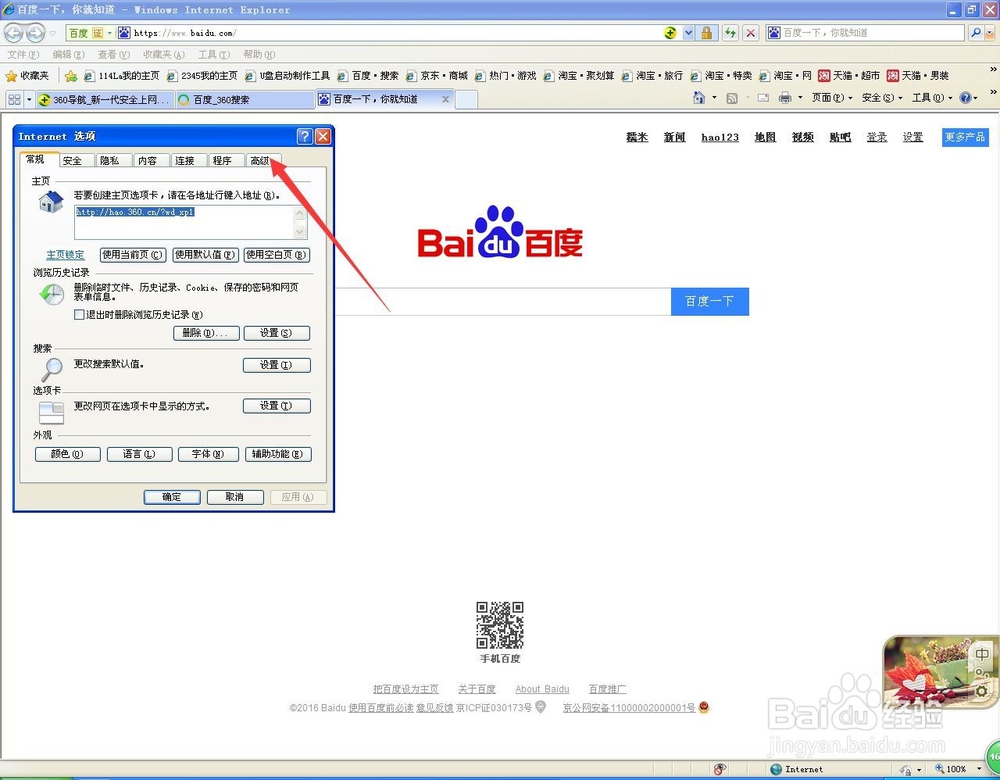Click the 取消 button in the dialog

(x=235, y=497)
